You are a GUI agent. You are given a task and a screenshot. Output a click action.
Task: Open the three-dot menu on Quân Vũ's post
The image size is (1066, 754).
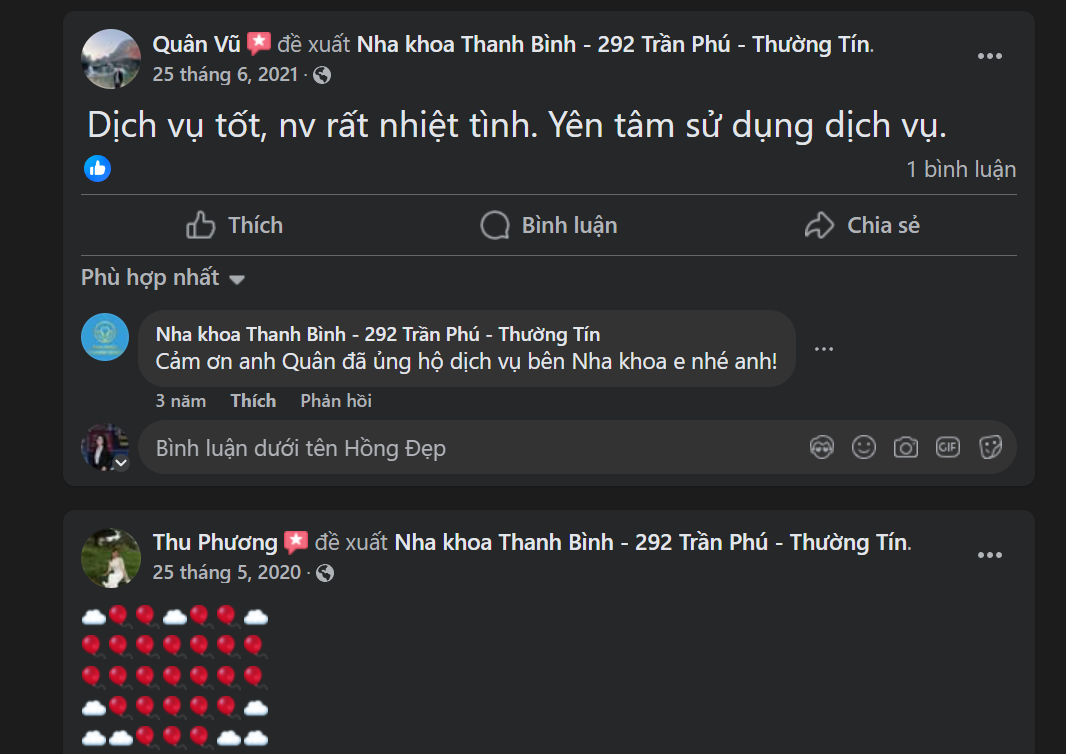(990, 56)
